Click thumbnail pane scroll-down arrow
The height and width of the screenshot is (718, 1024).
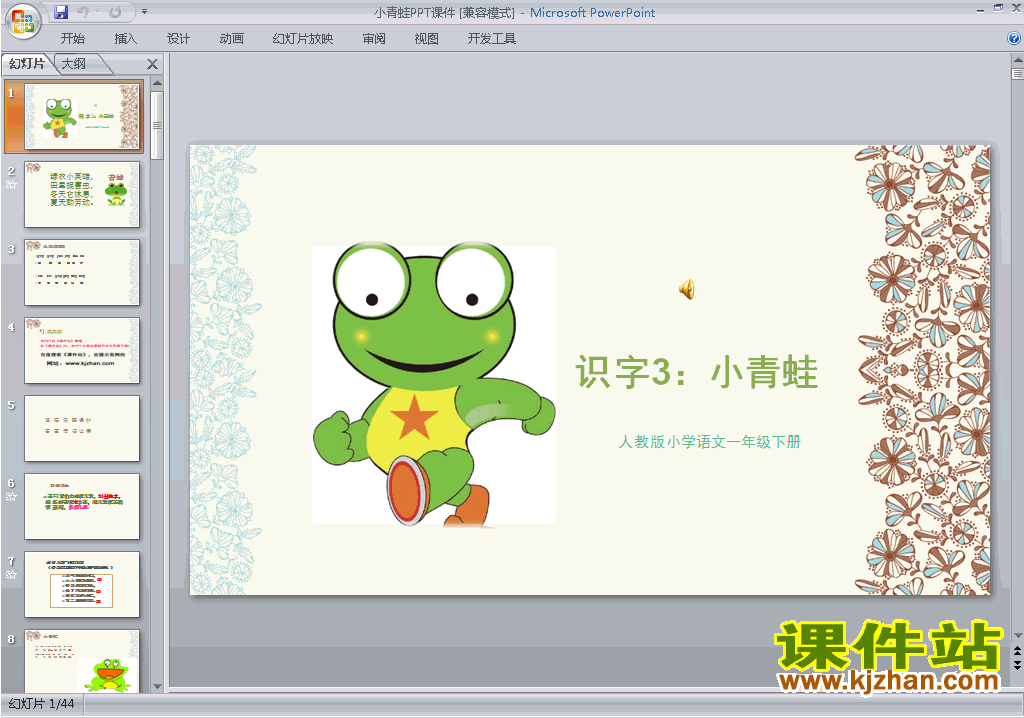point(157,687)
